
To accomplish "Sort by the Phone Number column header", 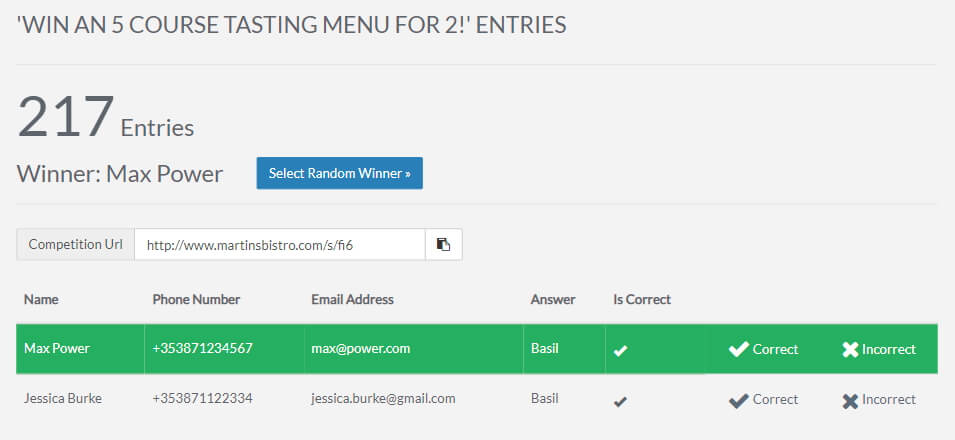I will tap(196, 299).
